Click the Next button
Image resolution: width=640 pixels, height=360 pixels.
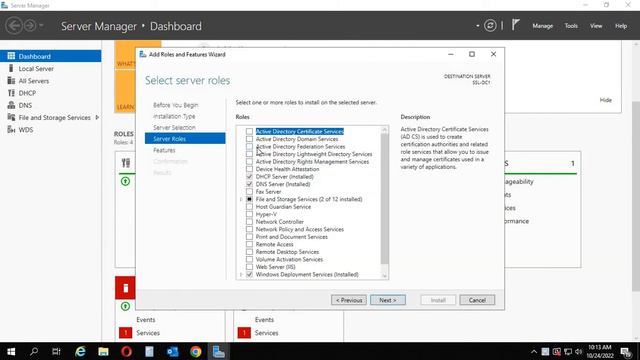pyautogui.click(x=388, y=300)
